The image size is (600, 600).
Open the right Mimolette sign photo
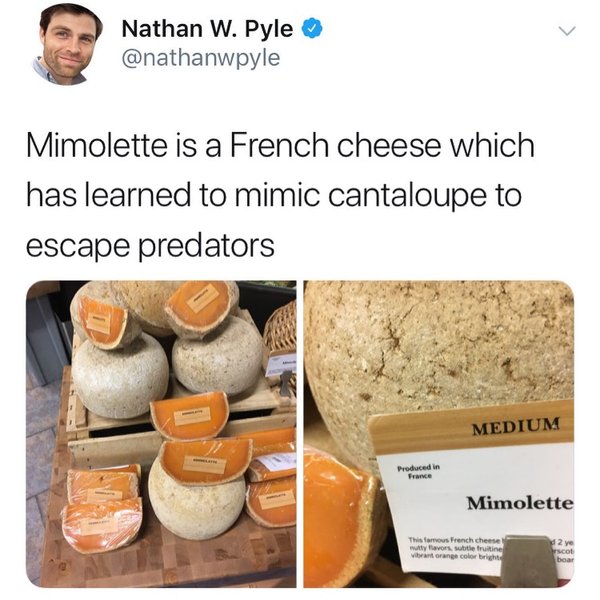tap(439, 434)
